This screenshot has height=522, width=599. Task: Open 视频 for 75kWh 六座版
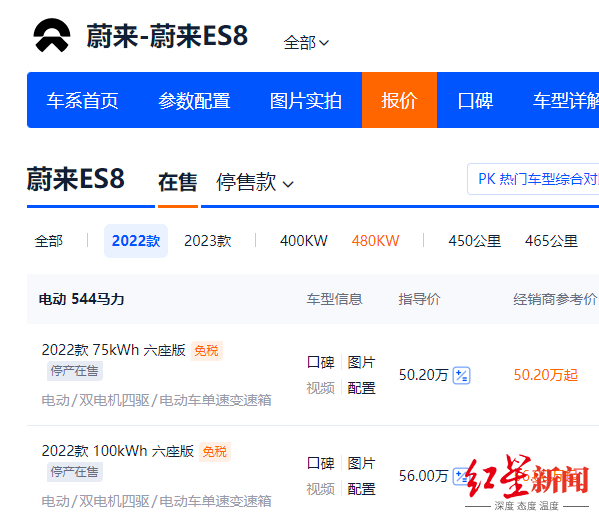point(321,388)
